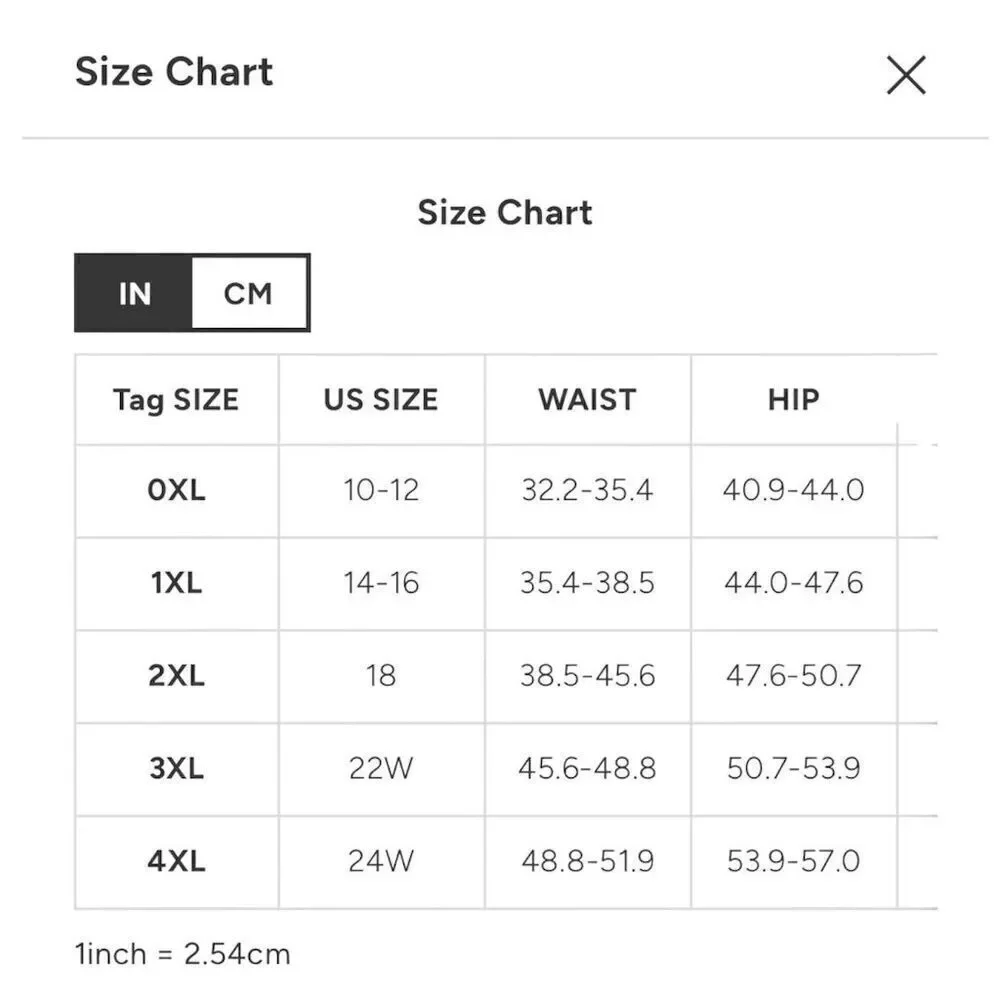This screenshot has height=1000, width=1000.
Task: Select the 3XL size row label
Action: coord(177,768)
